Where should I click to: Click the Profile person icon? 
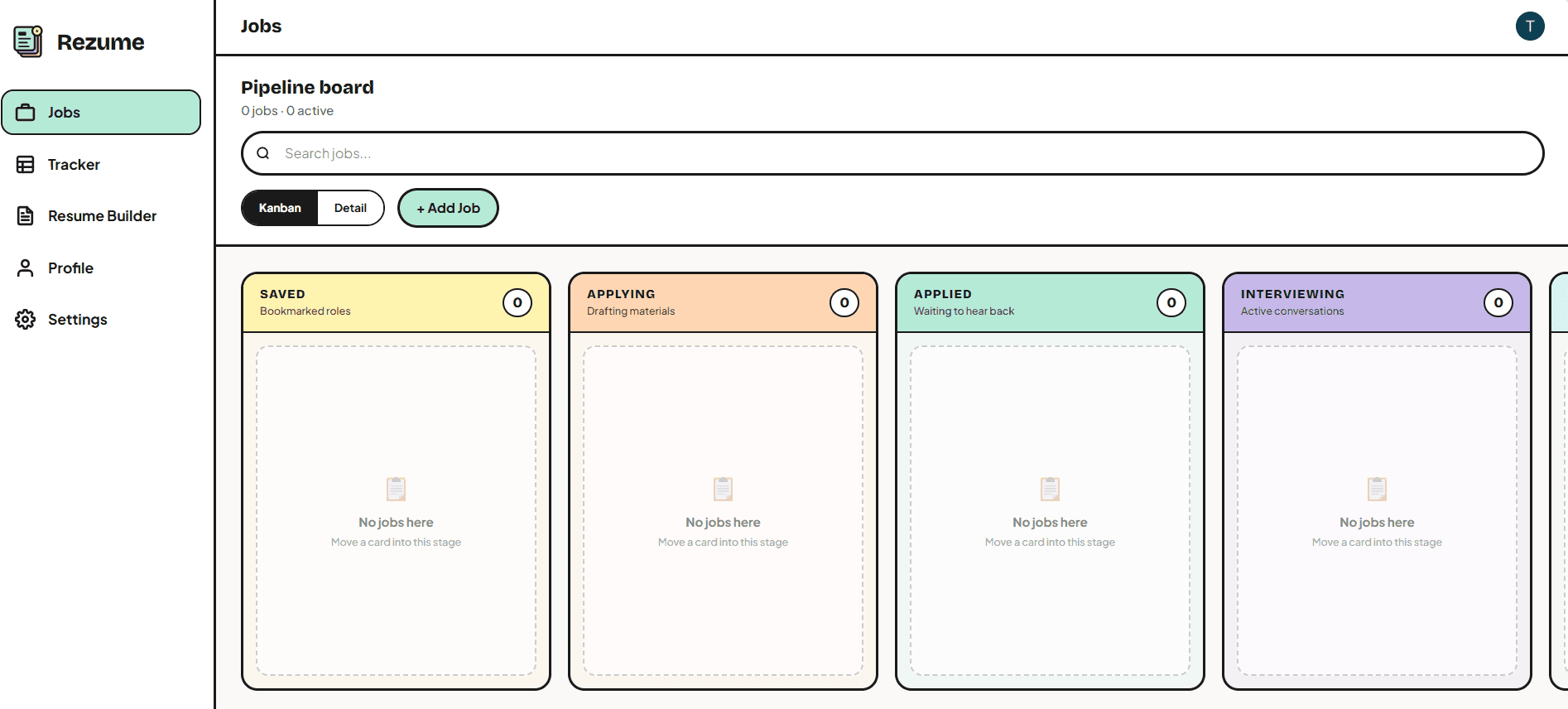(x=26, y=268)
